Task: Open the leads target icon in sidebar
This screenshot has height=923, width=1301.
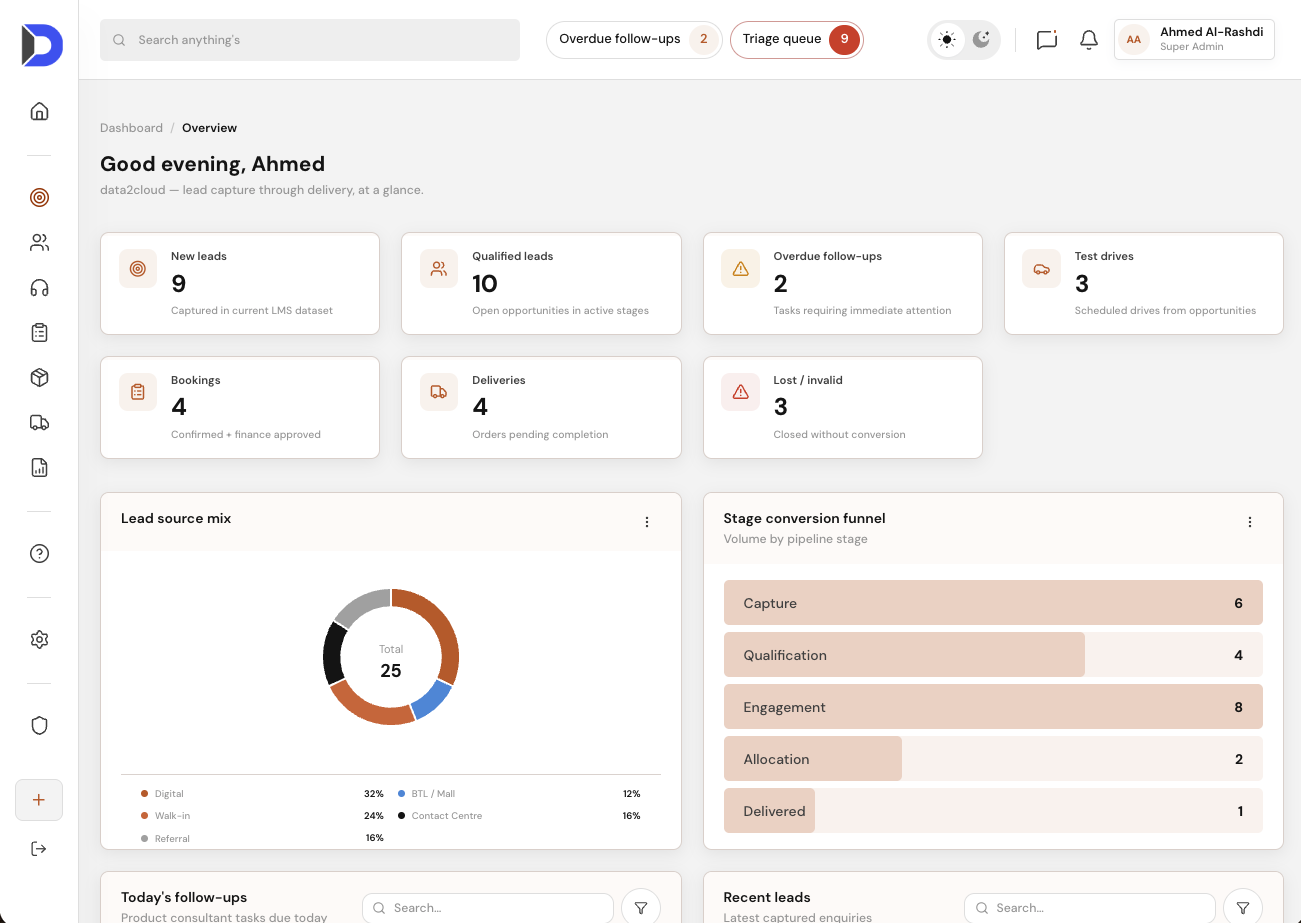Action: coord(39,197)
